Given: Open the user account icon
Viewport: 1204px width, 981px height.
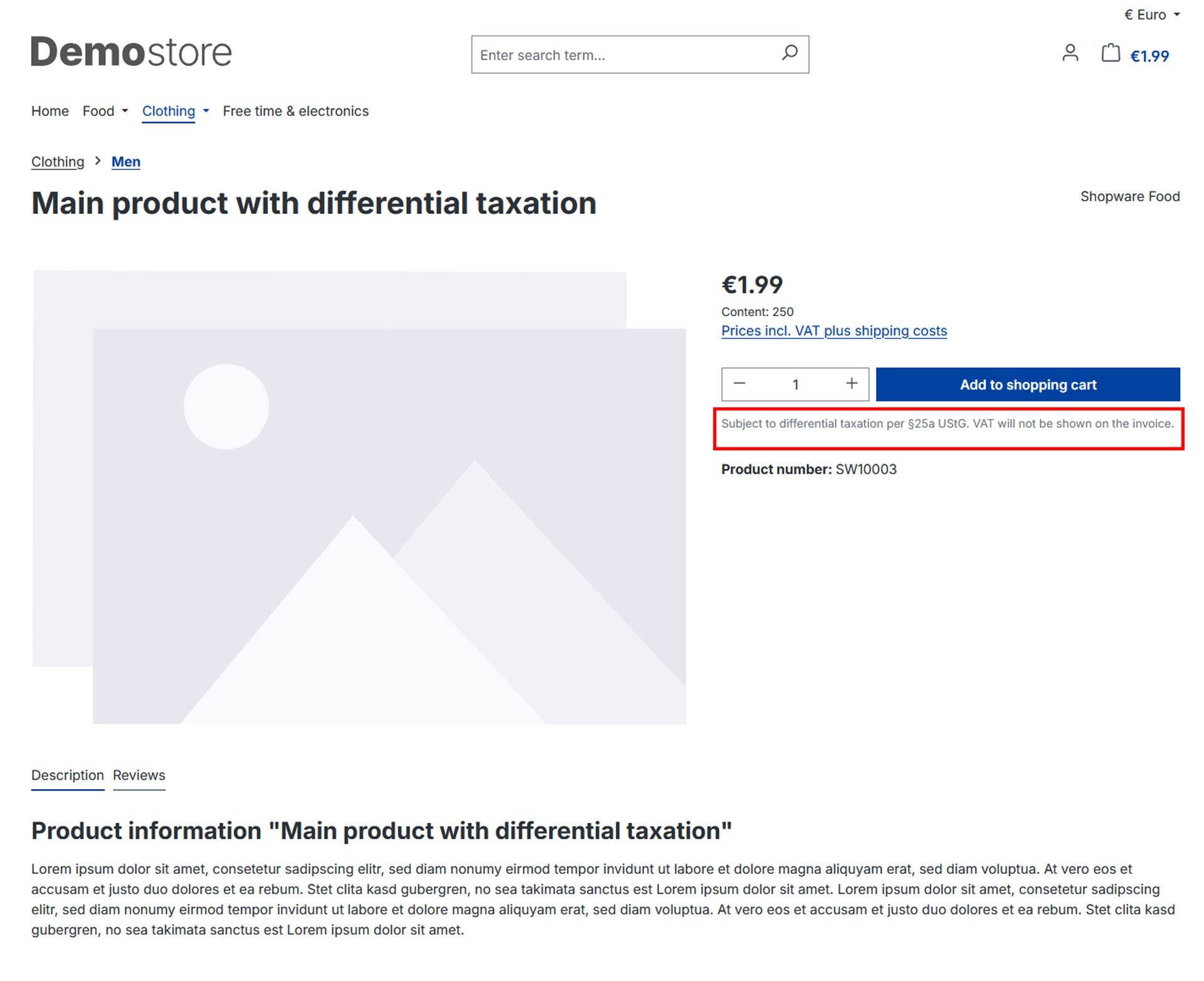Looking at the screenshot, I should pos(1070,53).
